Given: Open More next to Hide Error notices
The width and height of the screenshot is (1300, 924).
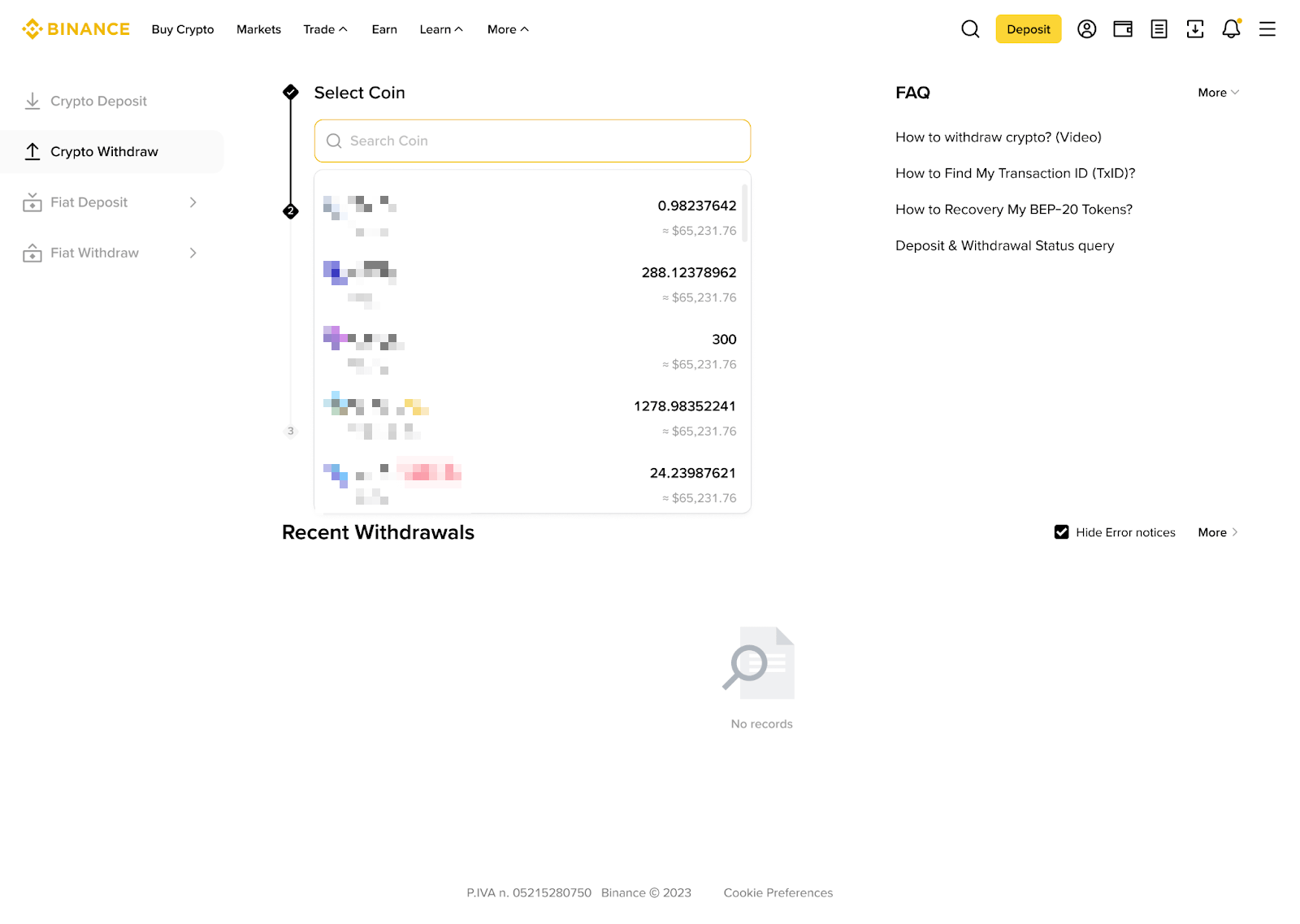Looking at the screenshot, I should click(1218, 532).
